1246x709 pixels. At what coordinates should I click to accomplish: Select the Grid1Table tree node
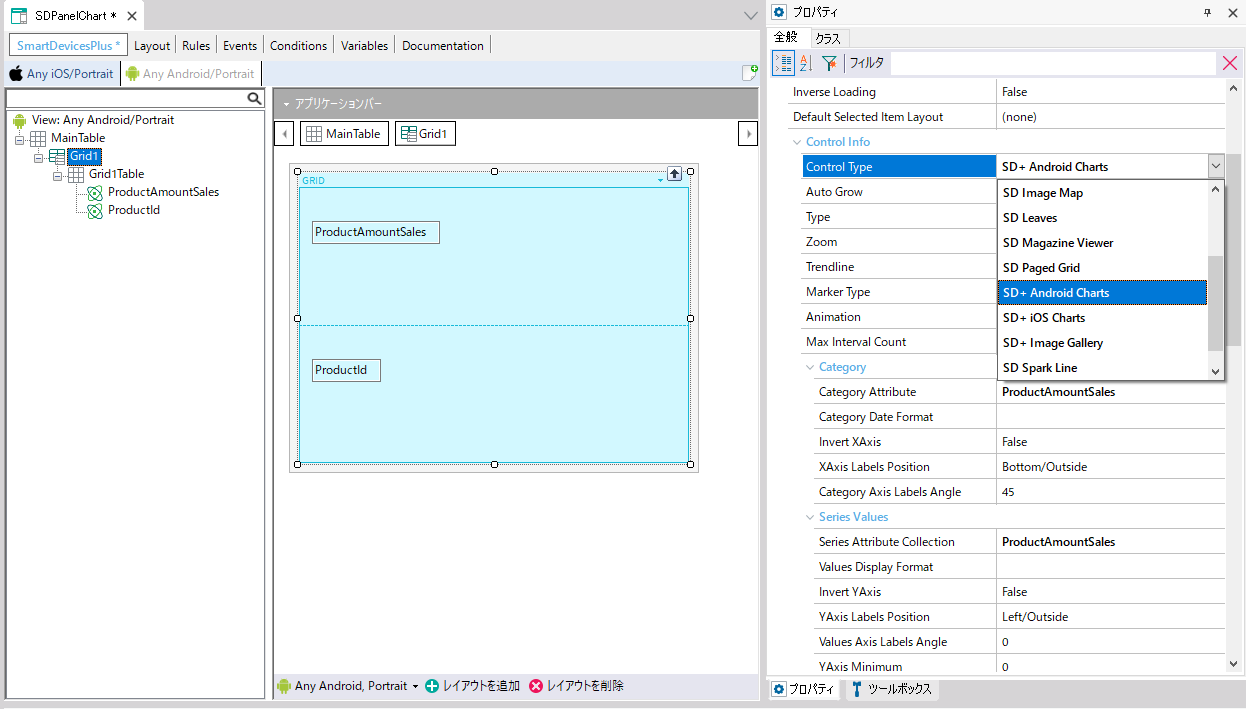click(x=116, y=174)
